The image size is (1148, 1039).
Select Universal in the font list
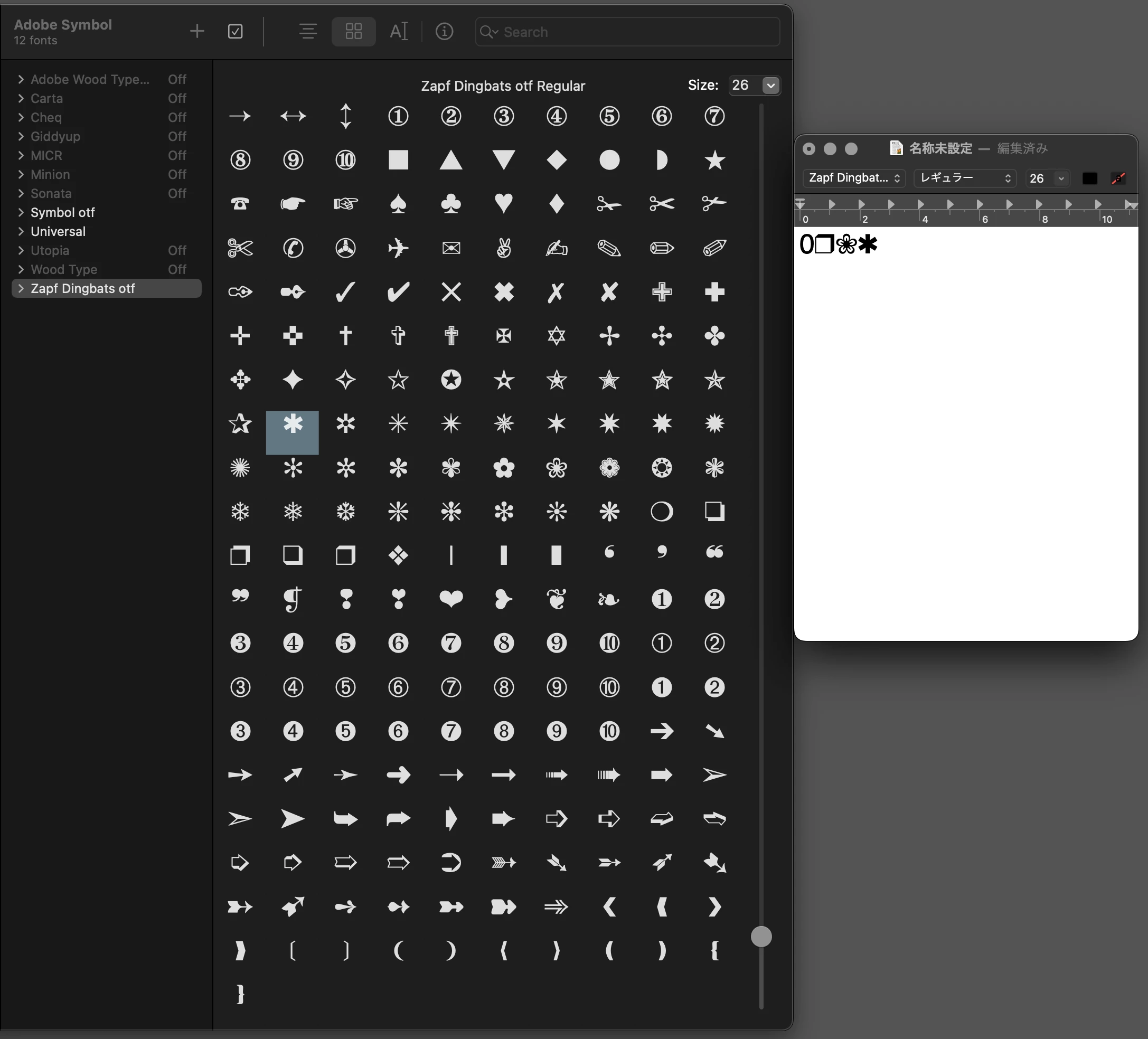(58, 232)
